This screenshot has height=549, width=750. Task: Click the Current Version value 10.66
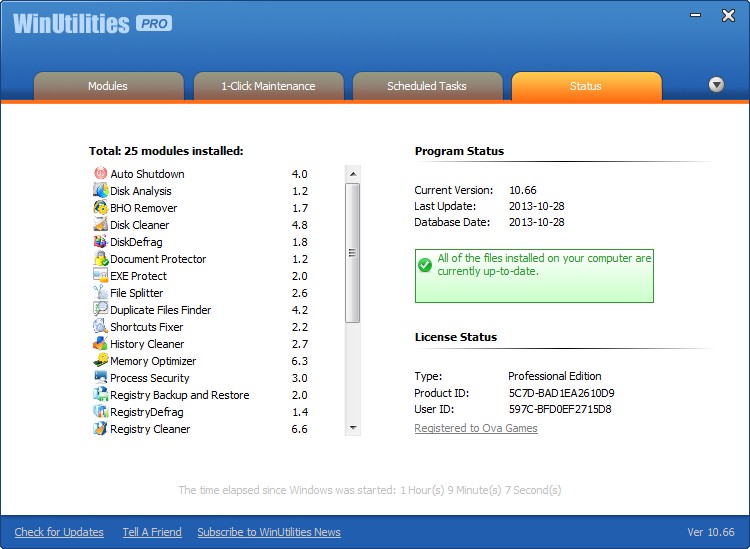point(523,190)
